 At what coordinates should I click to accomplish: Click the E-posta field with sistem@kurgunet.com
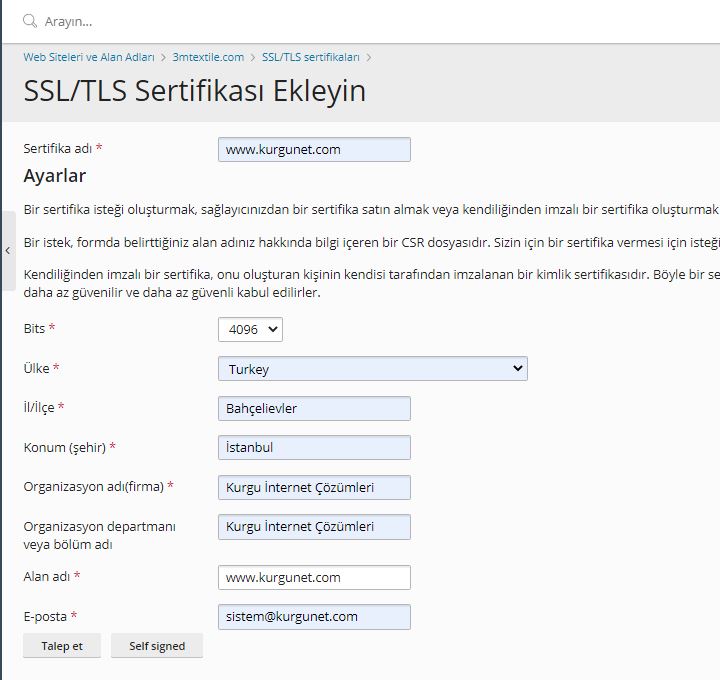tap(315, 617)
